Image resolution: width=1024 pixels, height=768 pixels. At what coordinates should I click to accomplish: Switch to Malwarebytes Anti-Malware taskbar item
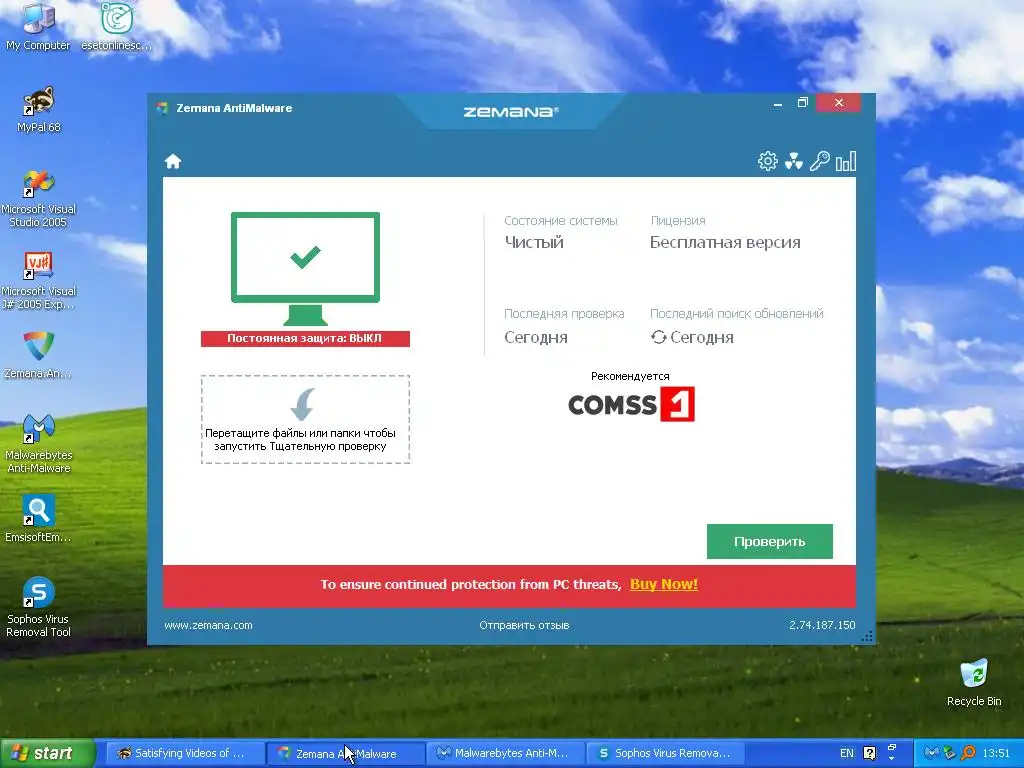(x=504, y=753)
